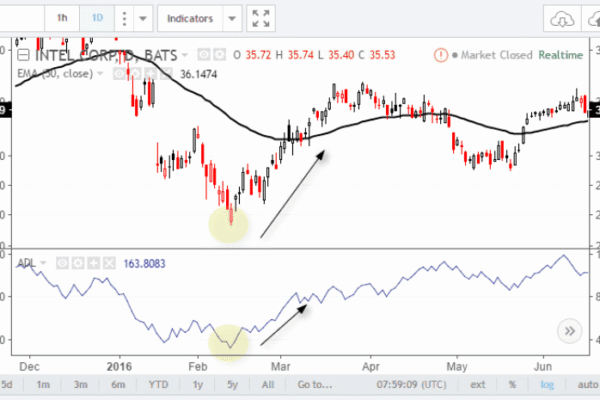Collapse the INTEL CORP legend box

[23, 56]
